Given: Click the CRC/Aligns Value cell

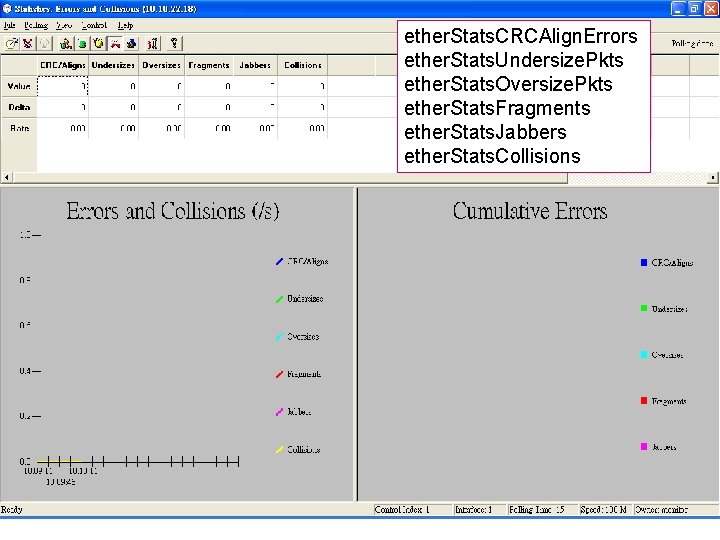Looking at the screenshot, I should [x=62, y=86].
